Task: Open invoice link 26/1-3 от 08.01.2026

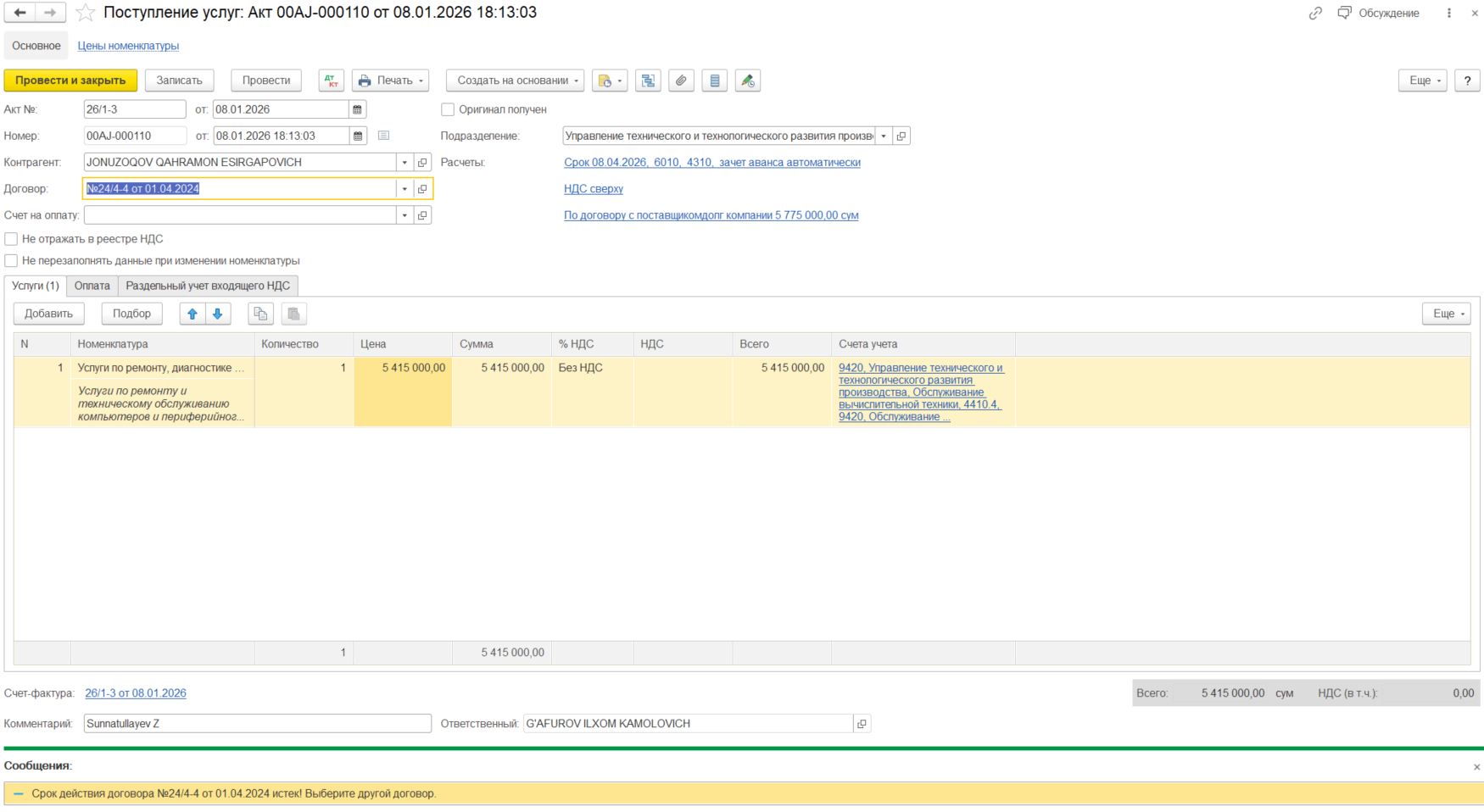Action: (x=136, y=693)
